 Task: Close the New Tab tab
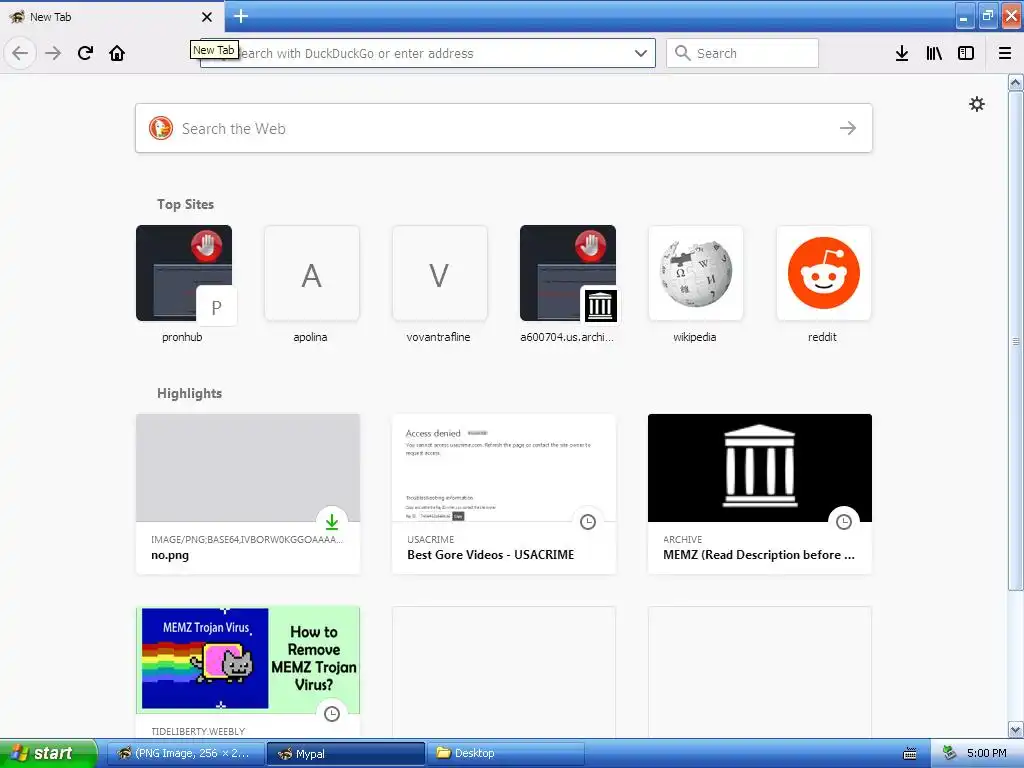click(207, 17)
